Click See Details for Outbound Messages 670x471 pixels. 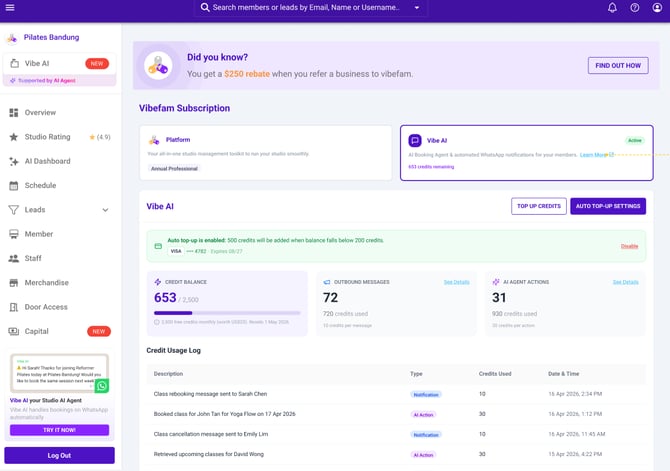pos(456,282)
